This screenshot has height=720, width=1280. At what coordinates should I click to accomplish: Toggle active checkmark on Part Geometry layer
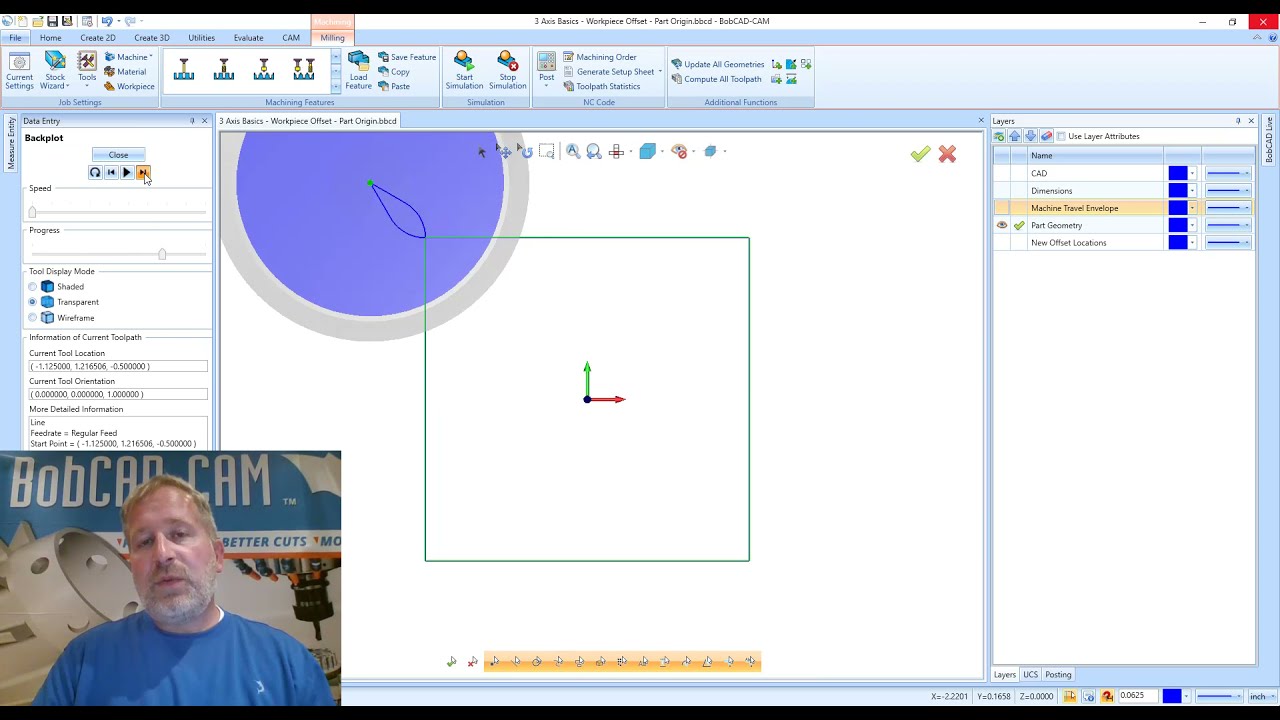pos(1019,226)
